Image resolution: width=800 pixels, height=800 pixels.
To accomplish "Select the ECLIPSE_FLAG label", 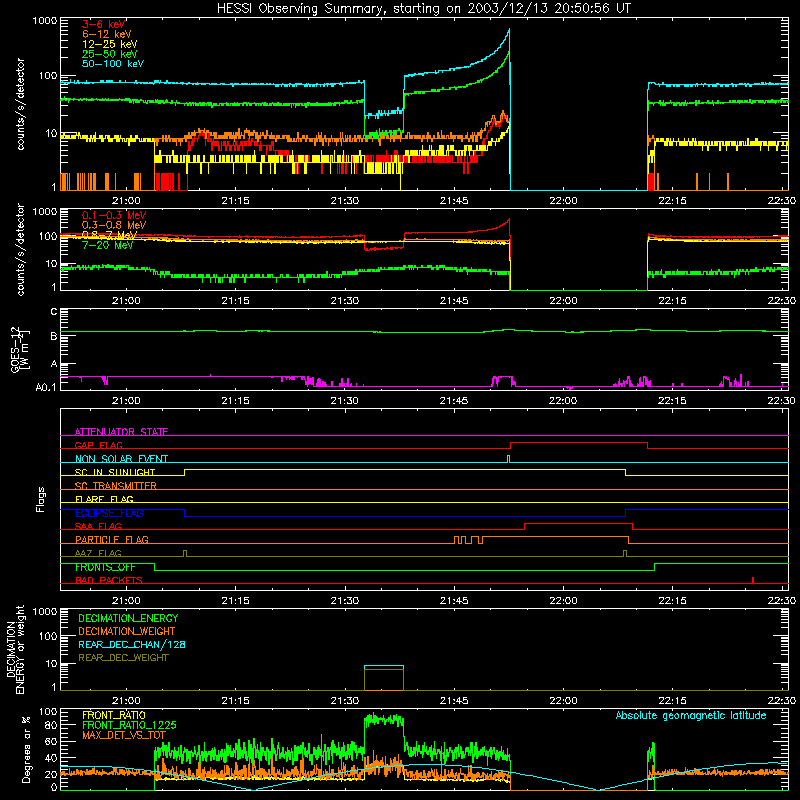I will click(x=109, y=513).
